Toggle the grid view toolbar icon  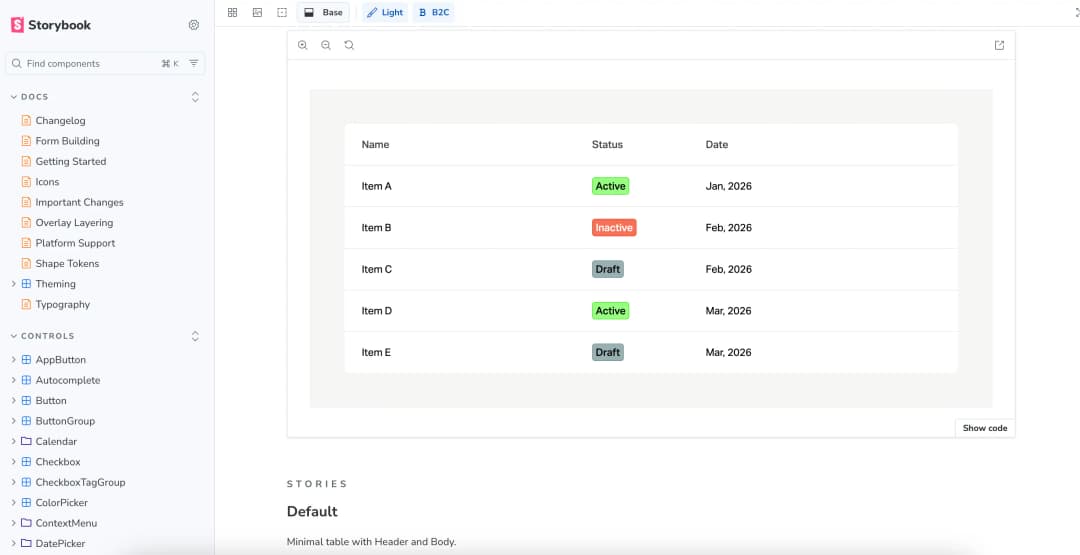pos(233,12)
